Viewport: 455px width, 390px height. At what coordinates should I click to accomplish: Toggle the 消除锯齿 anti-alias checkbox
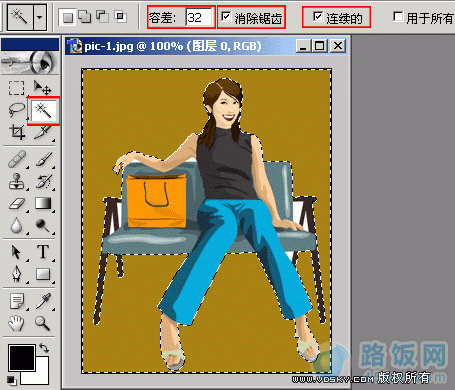pos(226,16)
